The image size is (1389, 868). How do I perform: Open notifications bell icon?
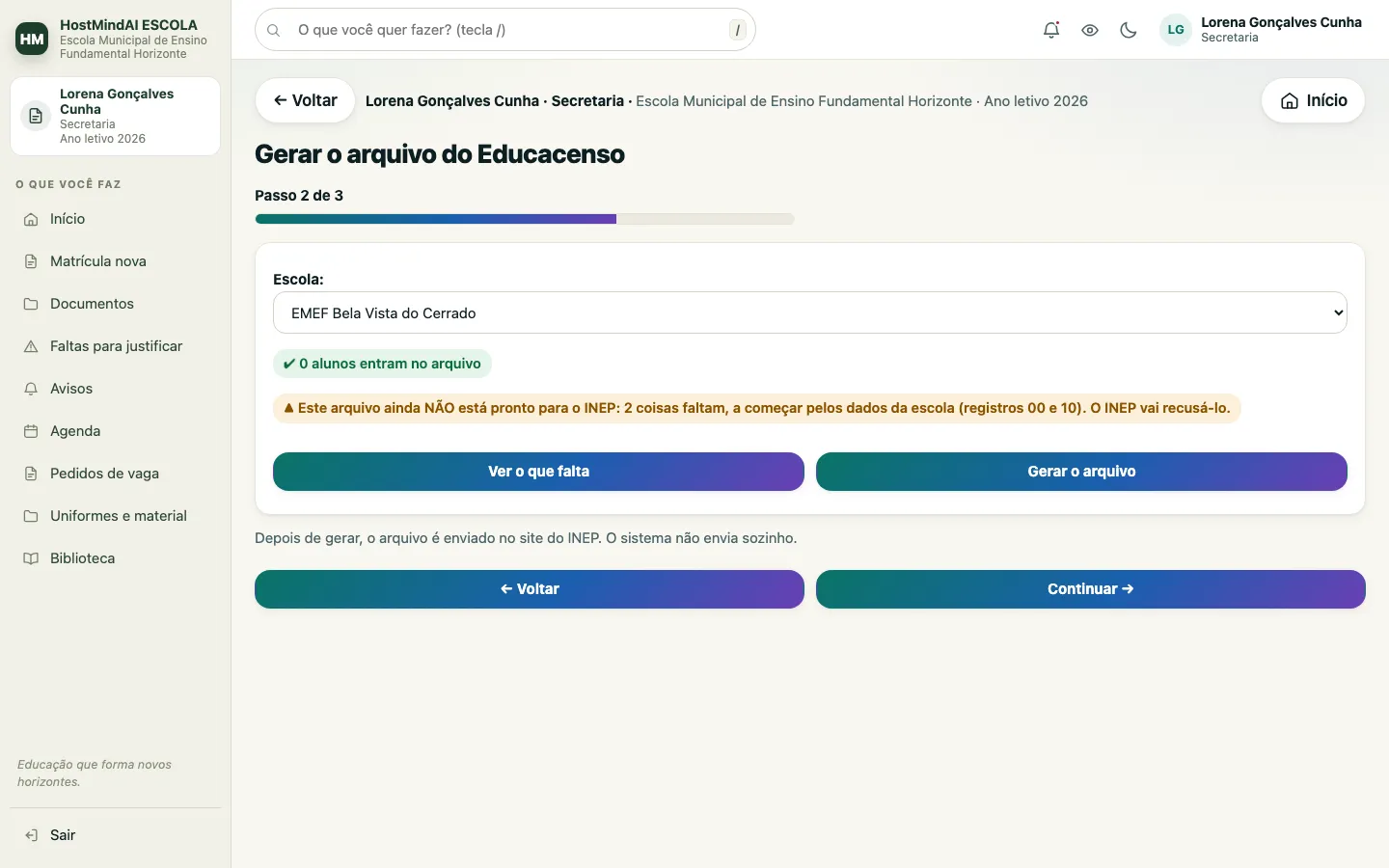coord(1051,30)
